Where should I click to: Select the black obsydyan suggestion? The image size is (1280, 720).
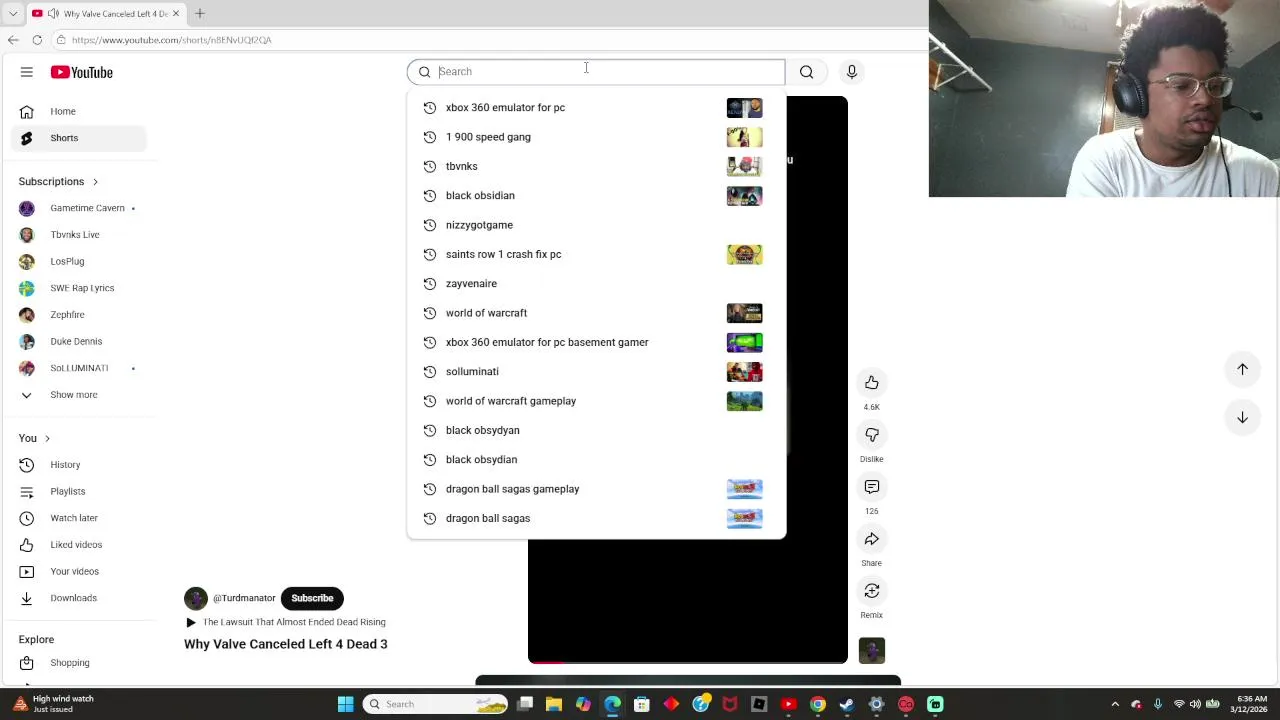coord(596,430)
